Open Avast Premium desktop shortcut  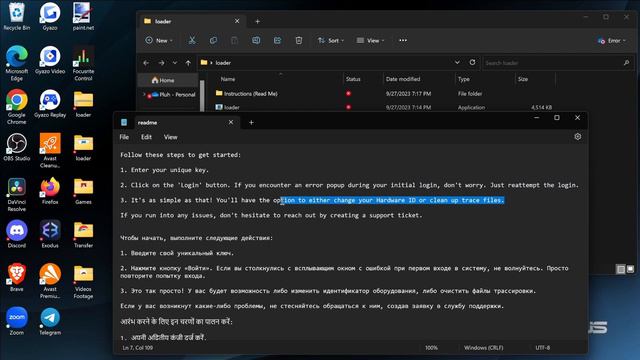tap(50, 281)
